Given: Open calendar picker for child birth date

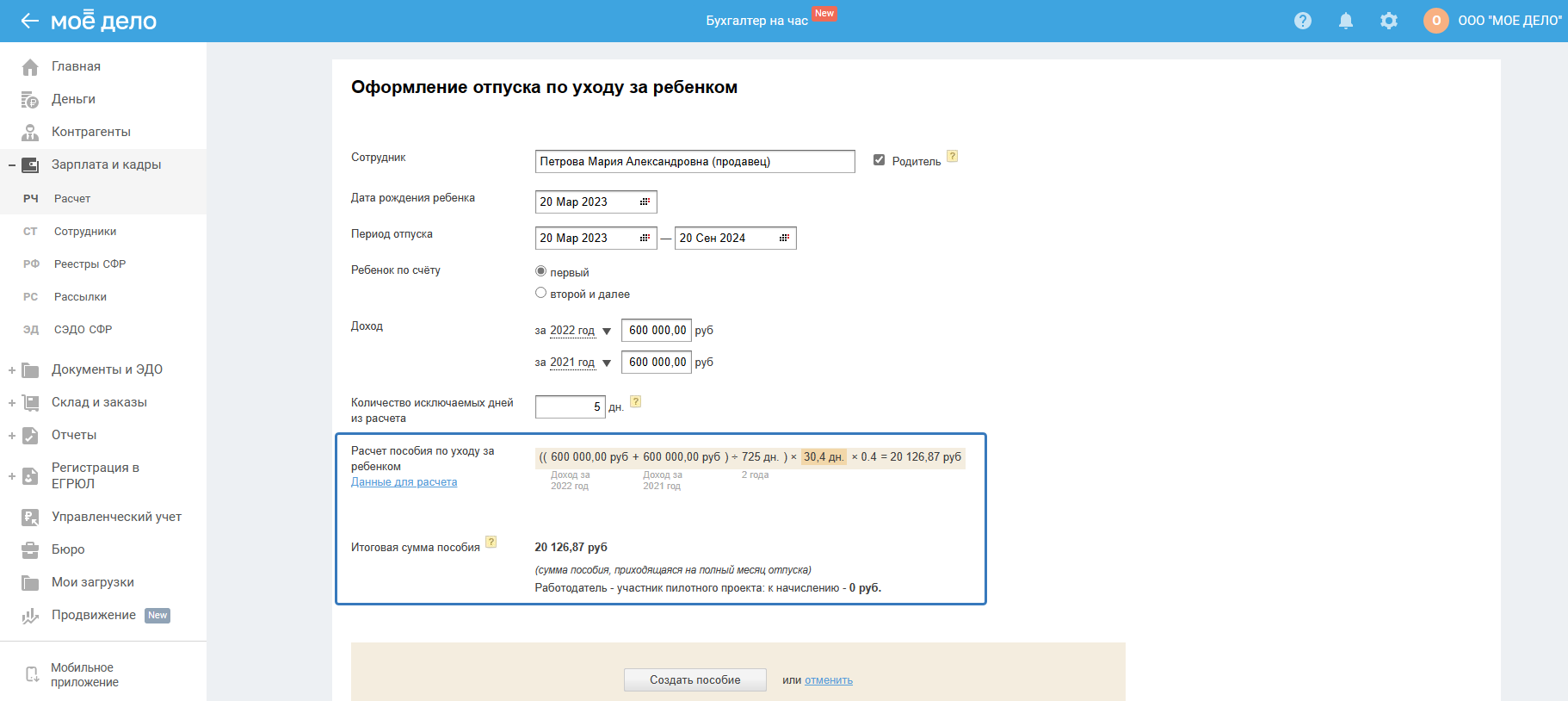Looking at the screenshot, I should (x=645, y=202).
